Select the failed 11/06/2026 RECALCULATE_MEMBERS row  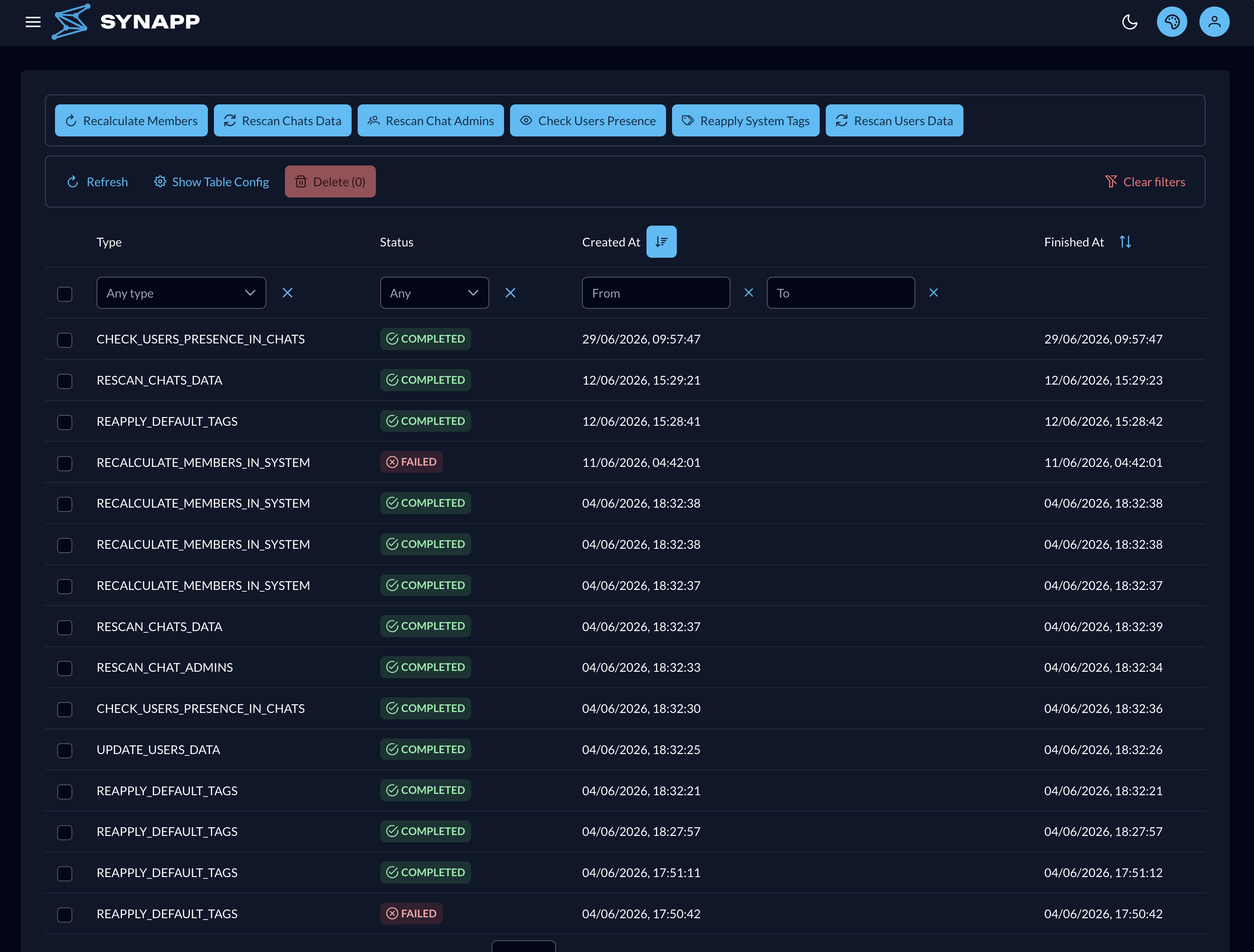65,463
